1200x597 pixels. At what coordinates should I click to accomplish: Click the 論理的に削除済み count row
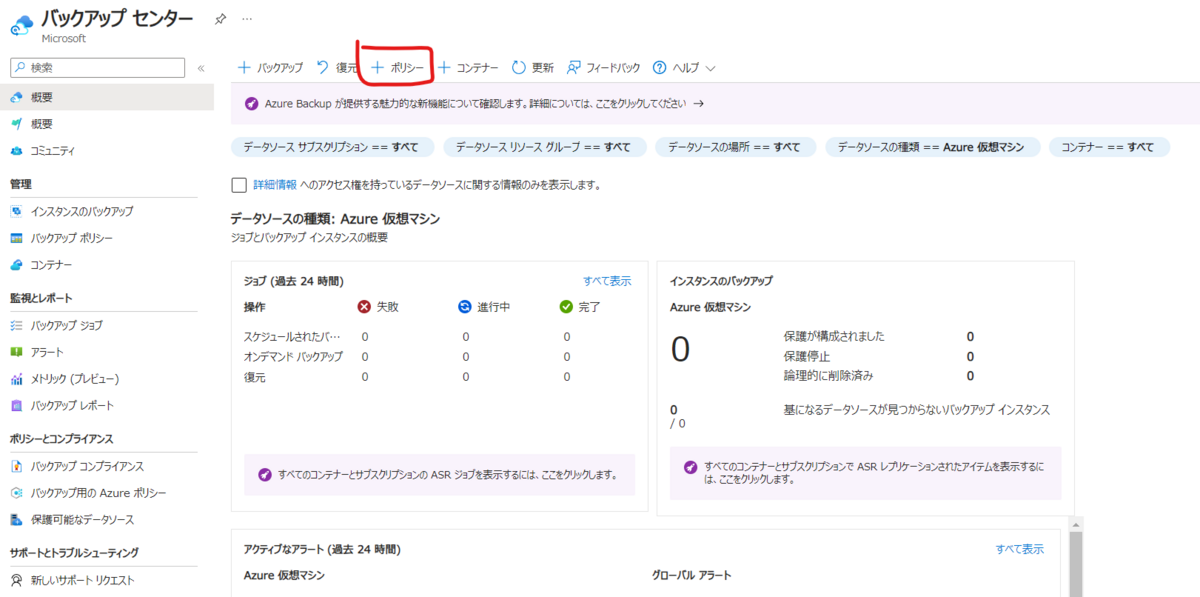point(879,376)
